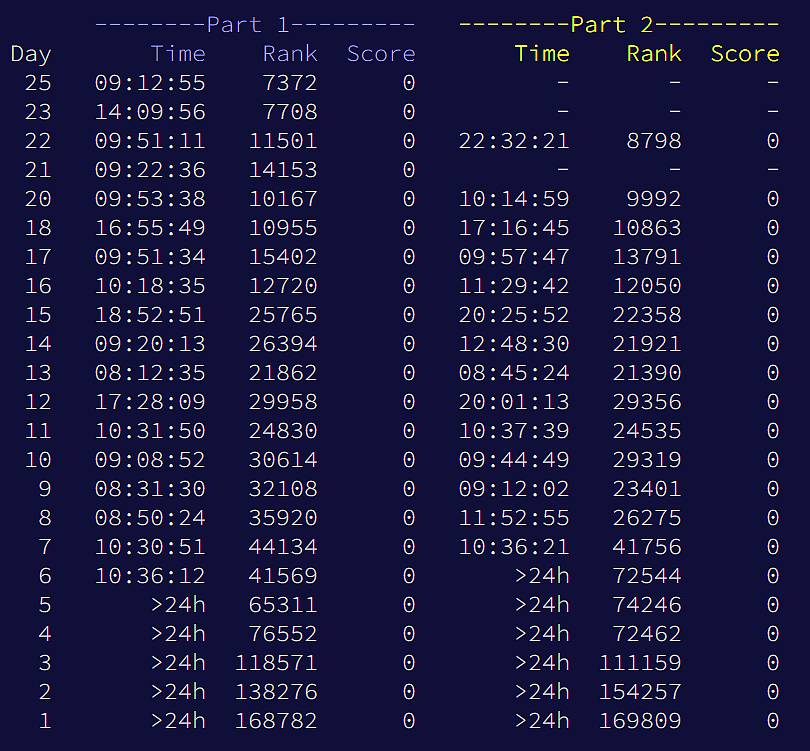
Task: Select time 14:09:56 for day 23
Action: pos(150,112)
